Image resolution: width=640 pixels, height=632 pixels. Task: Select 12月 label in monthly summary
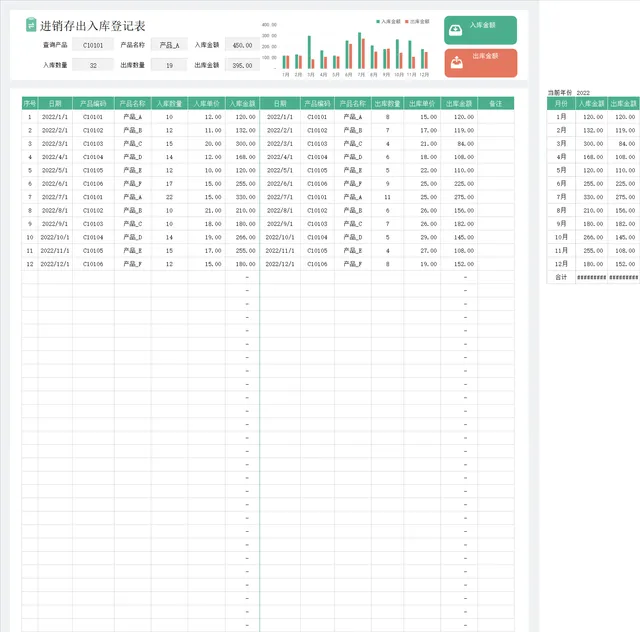(561, 264)
